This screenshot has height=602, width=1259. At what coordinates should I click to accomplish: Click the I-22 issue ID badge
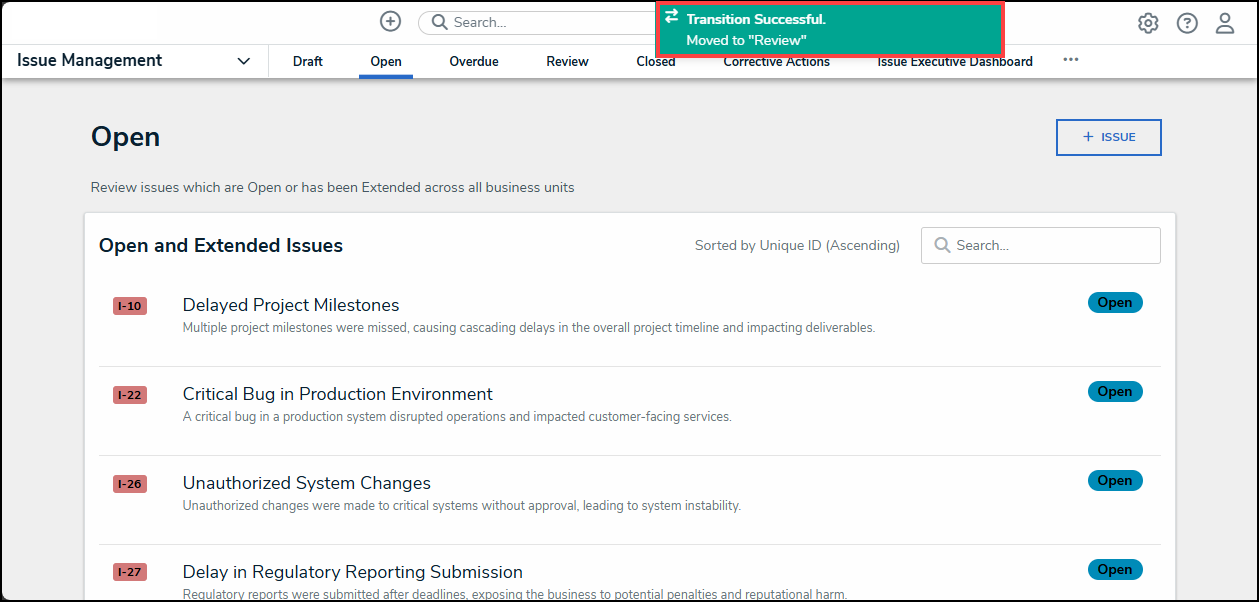[130, 395]
